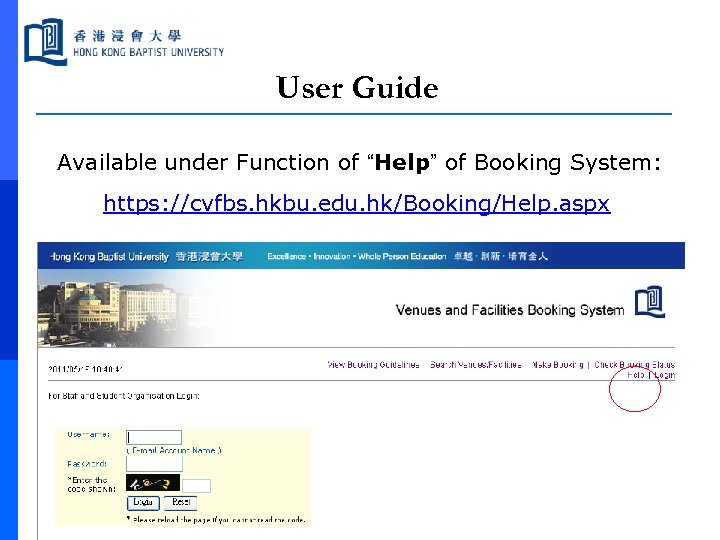
Task: Focus the Password input field
Action: pos(154,464)
